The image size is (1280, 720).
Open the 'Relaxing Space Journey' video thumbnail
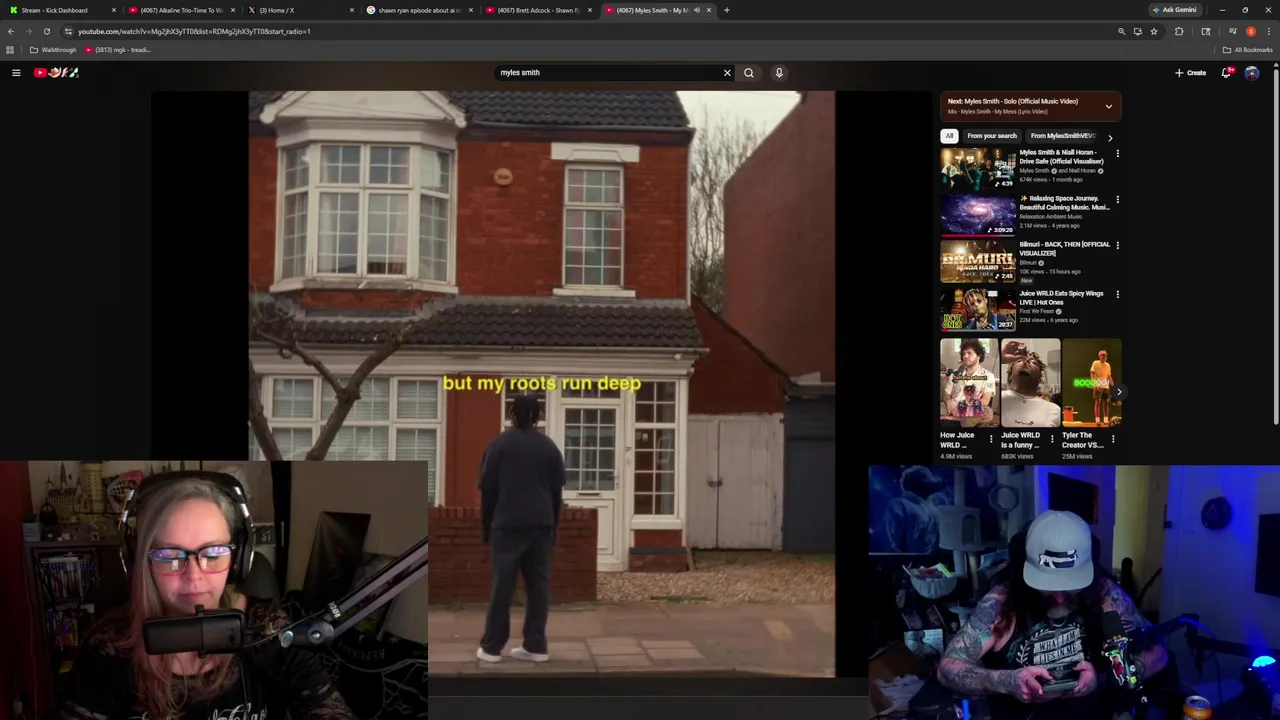pyautogui.click(x=978, y=214)
